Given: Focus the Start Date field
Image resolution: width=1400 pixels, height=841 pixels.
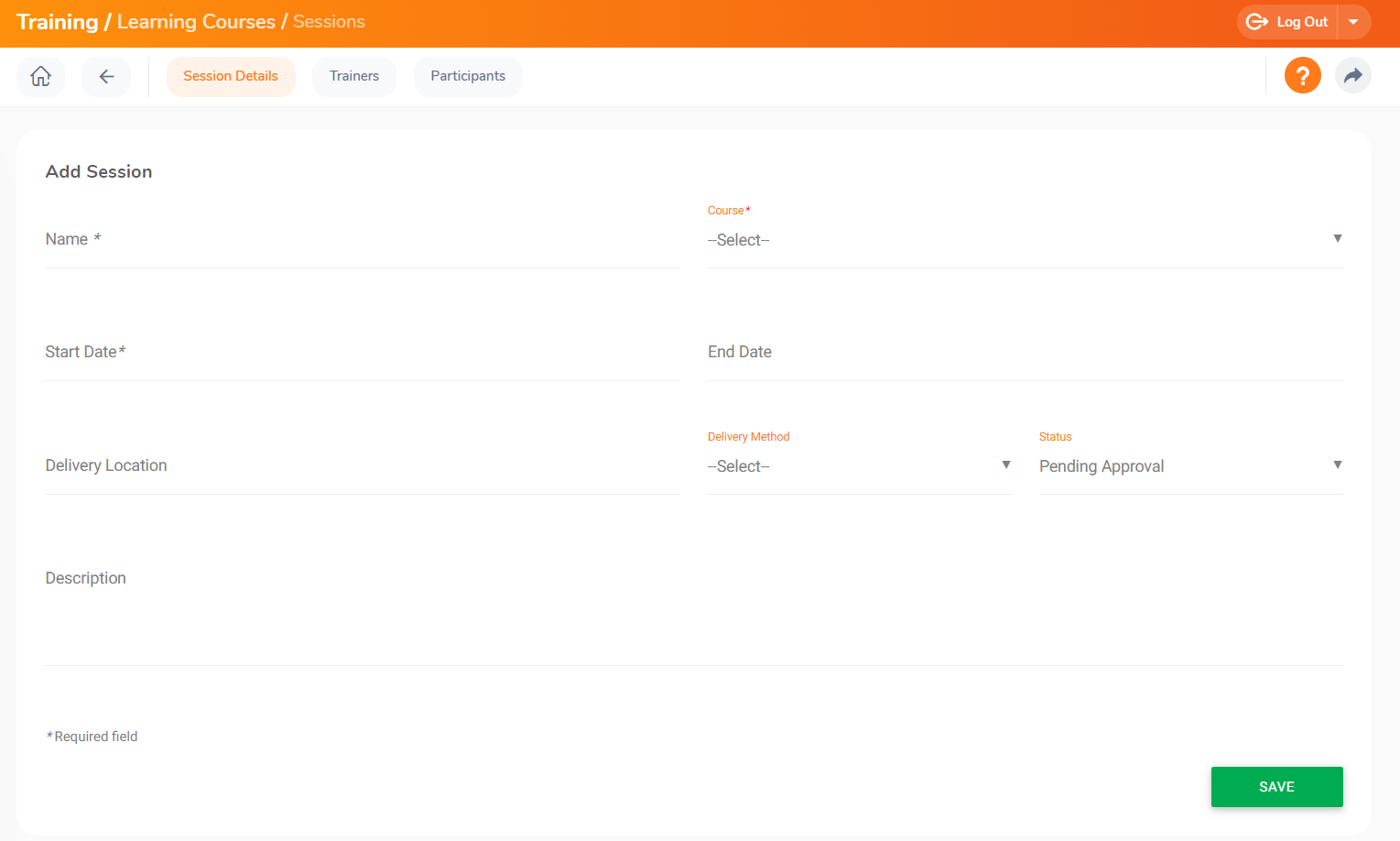Looking at the screenshot, I should [x=363, y=353].
